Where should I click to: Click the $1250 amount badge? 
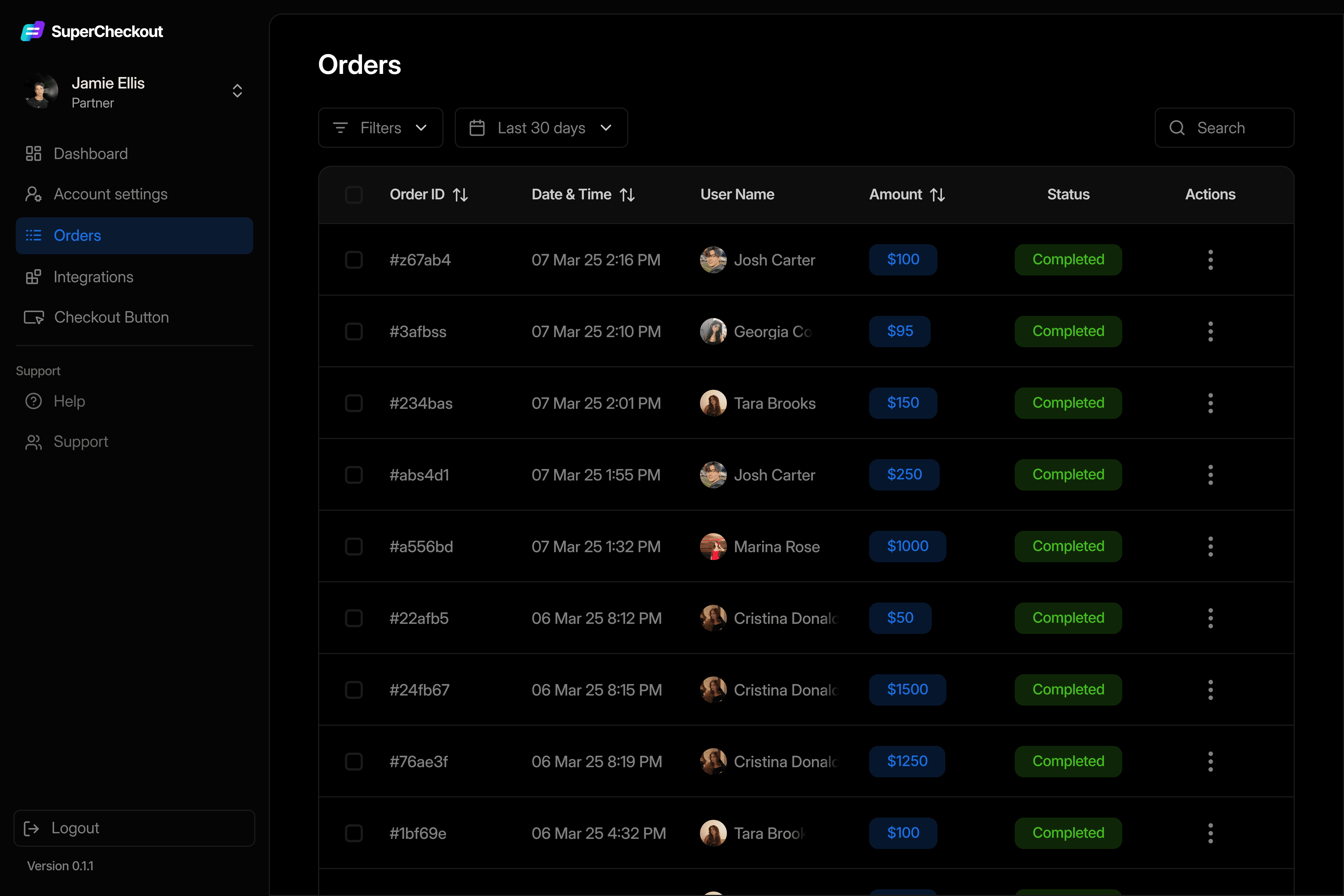click(907, 762)
